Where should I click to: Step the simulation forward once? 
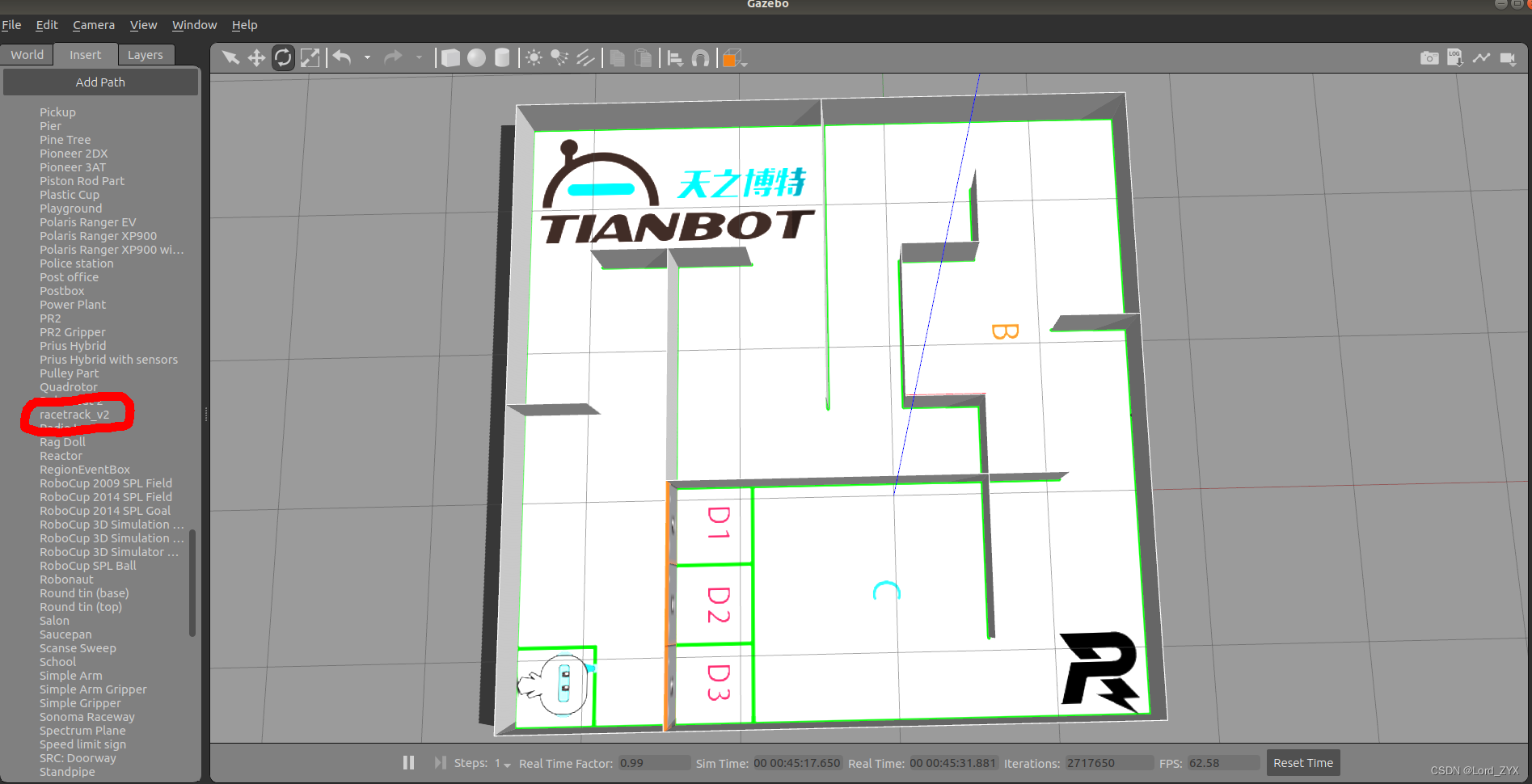440,762
